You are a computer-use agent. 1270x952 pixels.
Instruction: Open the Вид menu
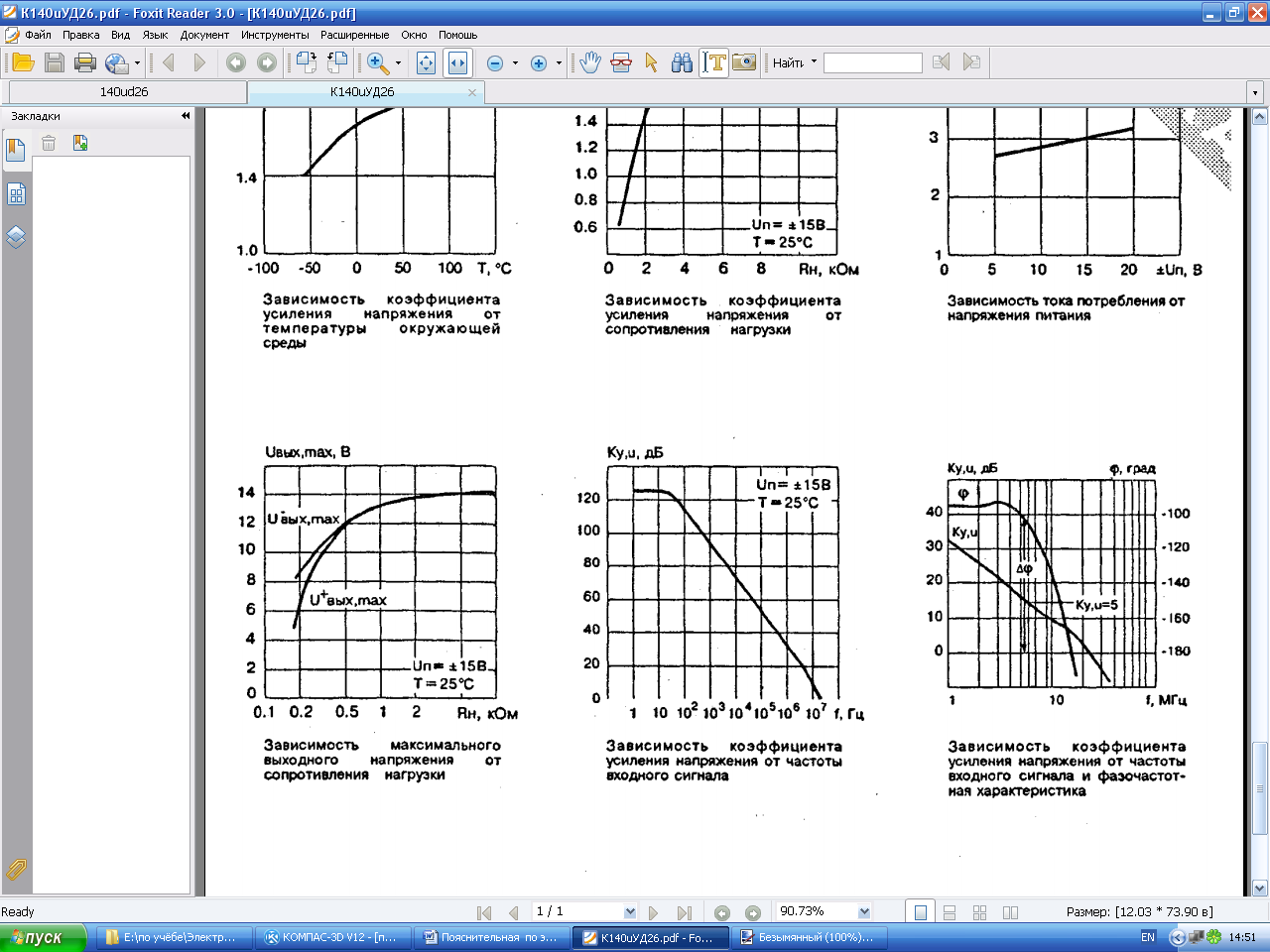tap(120, 35)
